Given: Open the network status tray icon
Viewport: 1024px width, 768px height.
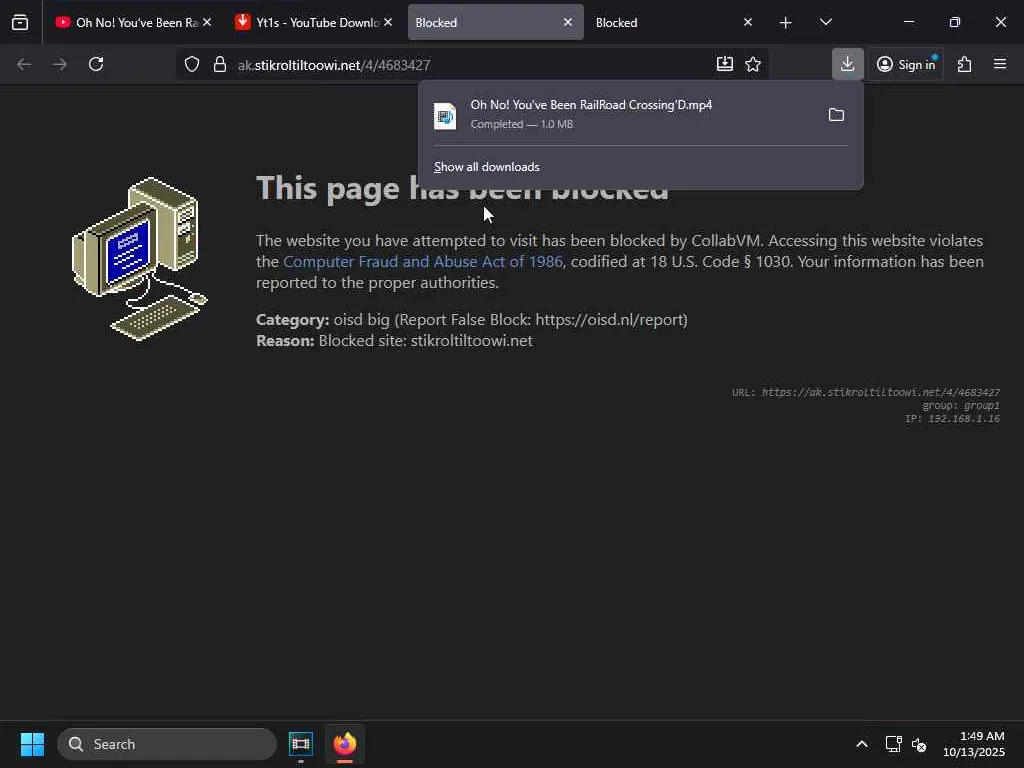Looking at the screenshot, I should coord(893,744).
